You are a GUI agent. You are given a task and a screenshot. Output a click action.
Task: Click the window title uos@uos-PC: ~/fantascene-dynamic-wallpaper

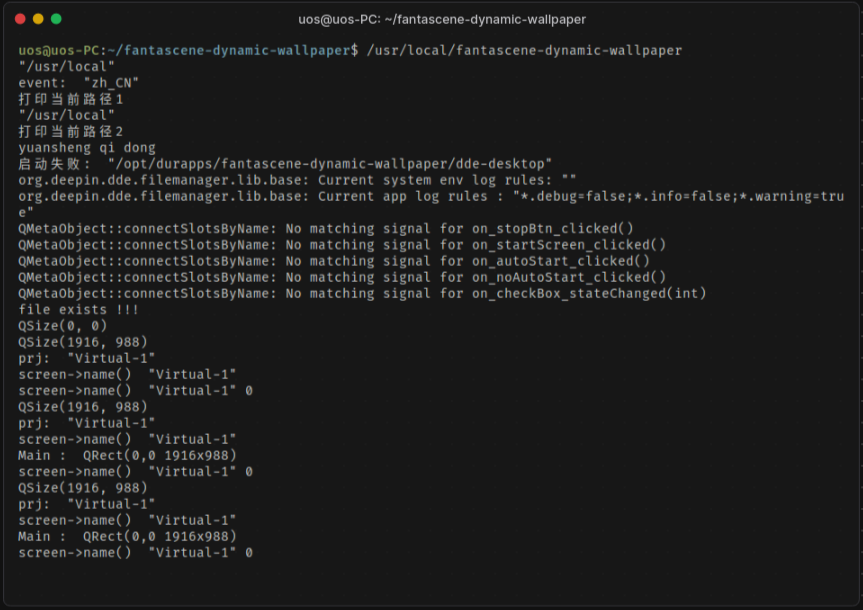point(442,20)
